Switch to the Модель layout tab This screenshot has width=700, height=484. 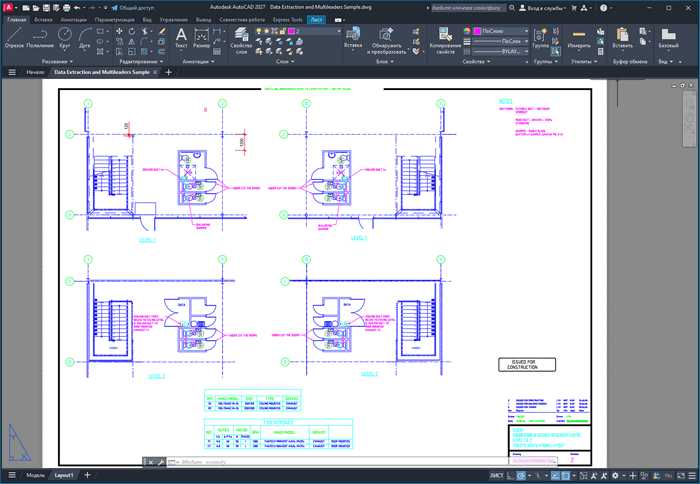point(35,475)
